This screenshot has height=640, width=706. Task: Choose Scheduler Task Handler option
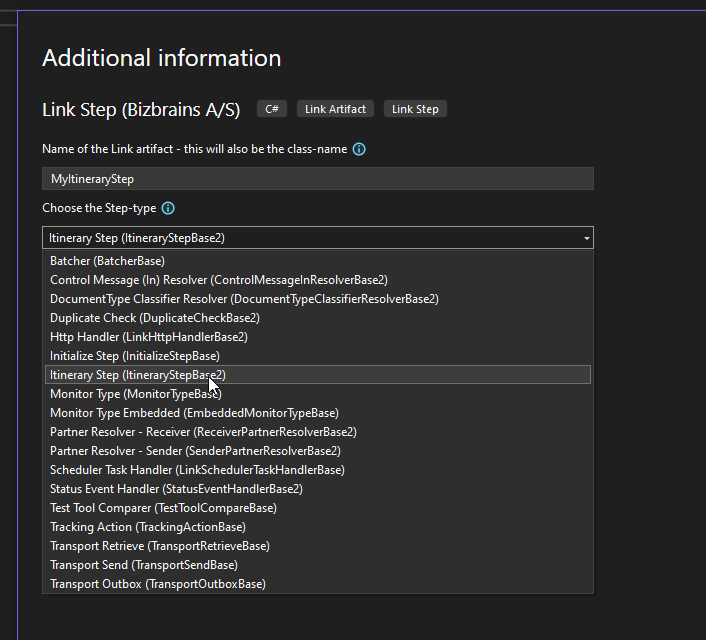click(197, 470)
